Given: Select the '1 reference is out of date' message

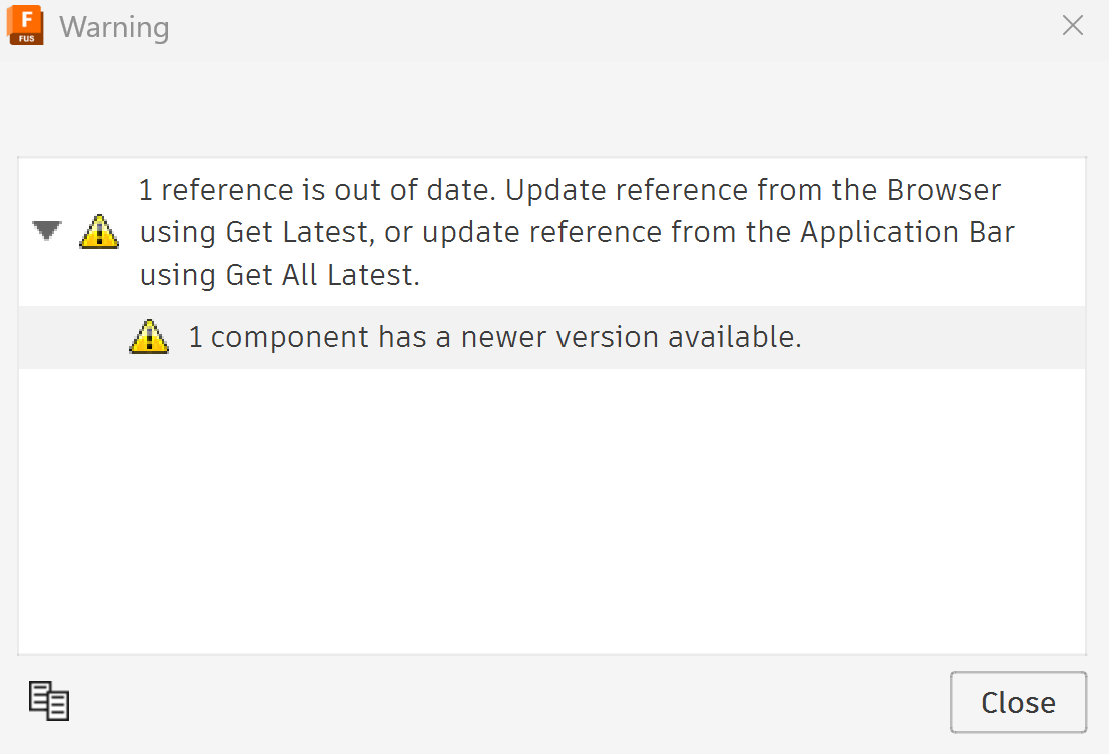Looking at the screenshot, I should click(552, 232).
